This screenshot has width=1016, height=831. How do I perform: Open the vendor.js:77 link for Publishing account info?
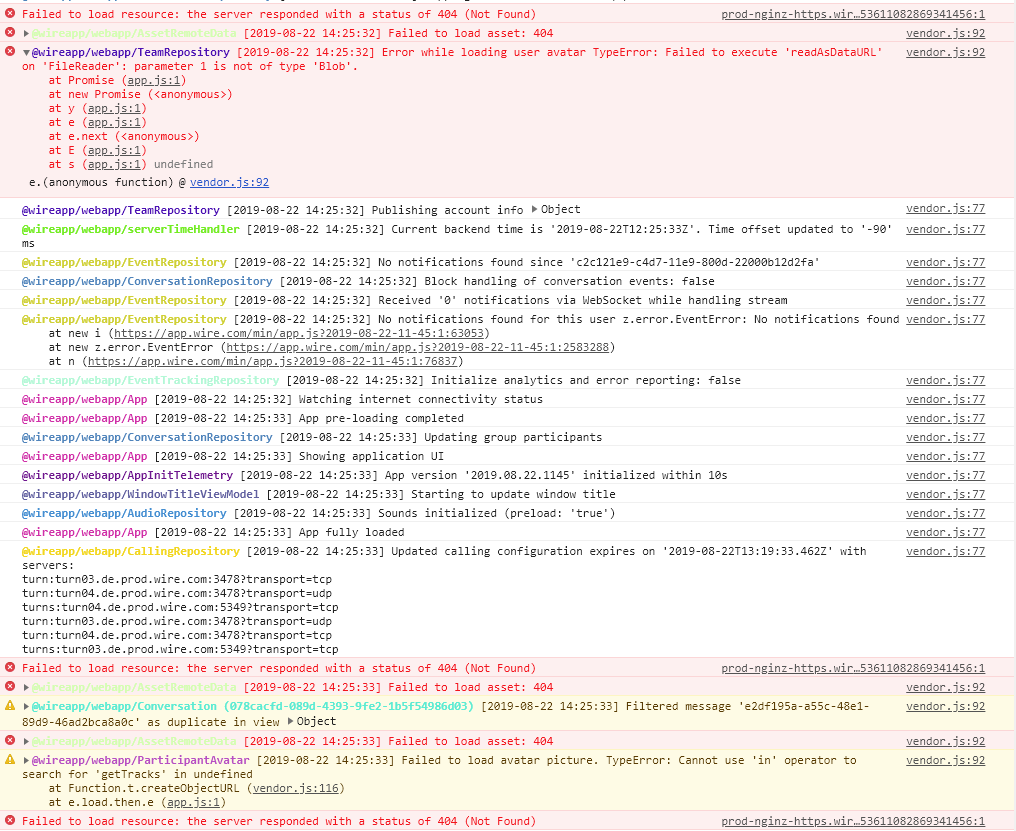pyautogui.click(x=945, y=208)
